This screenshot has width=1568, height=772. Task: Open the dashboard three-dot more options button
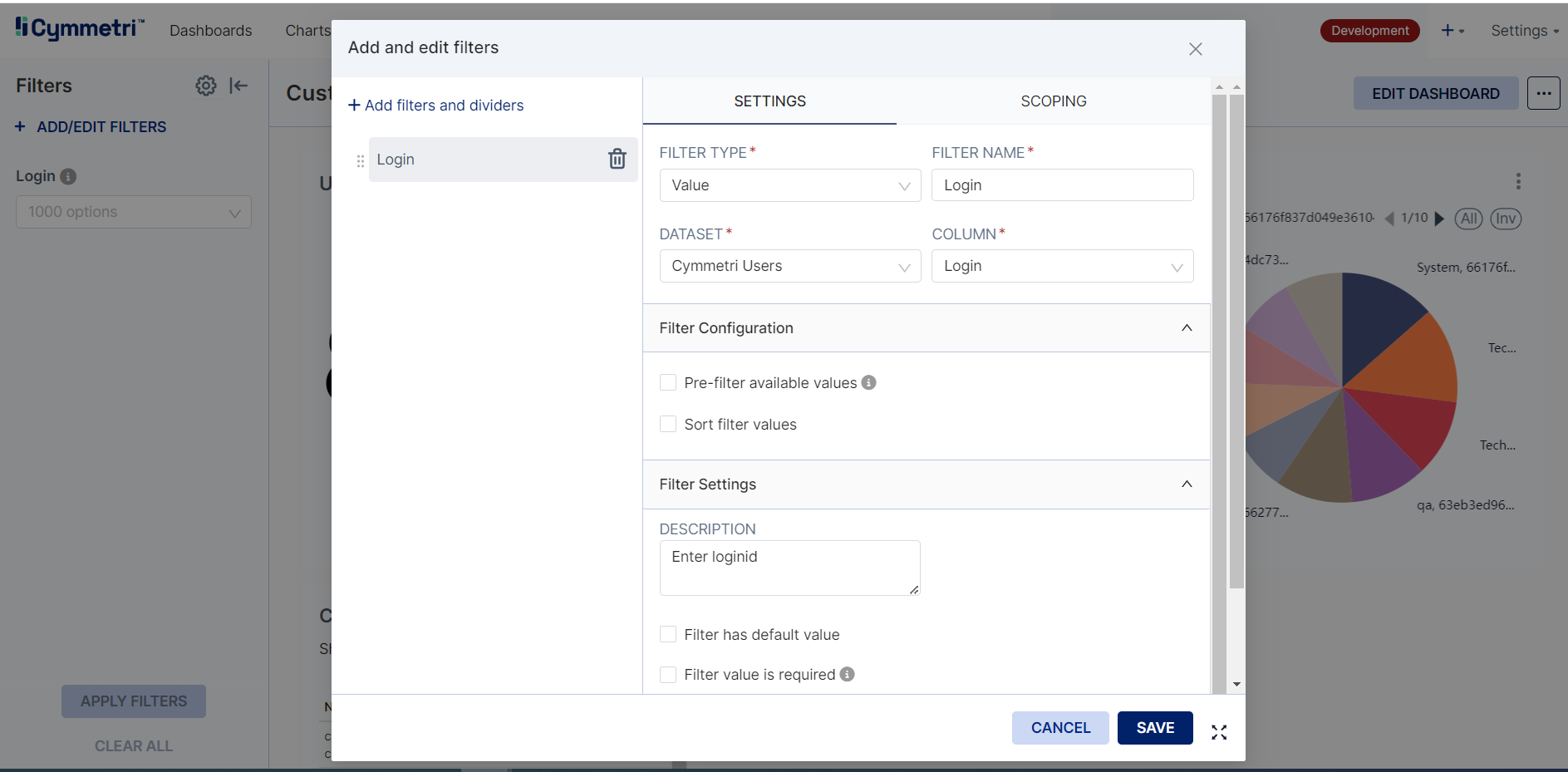(x=1543, y=94)
